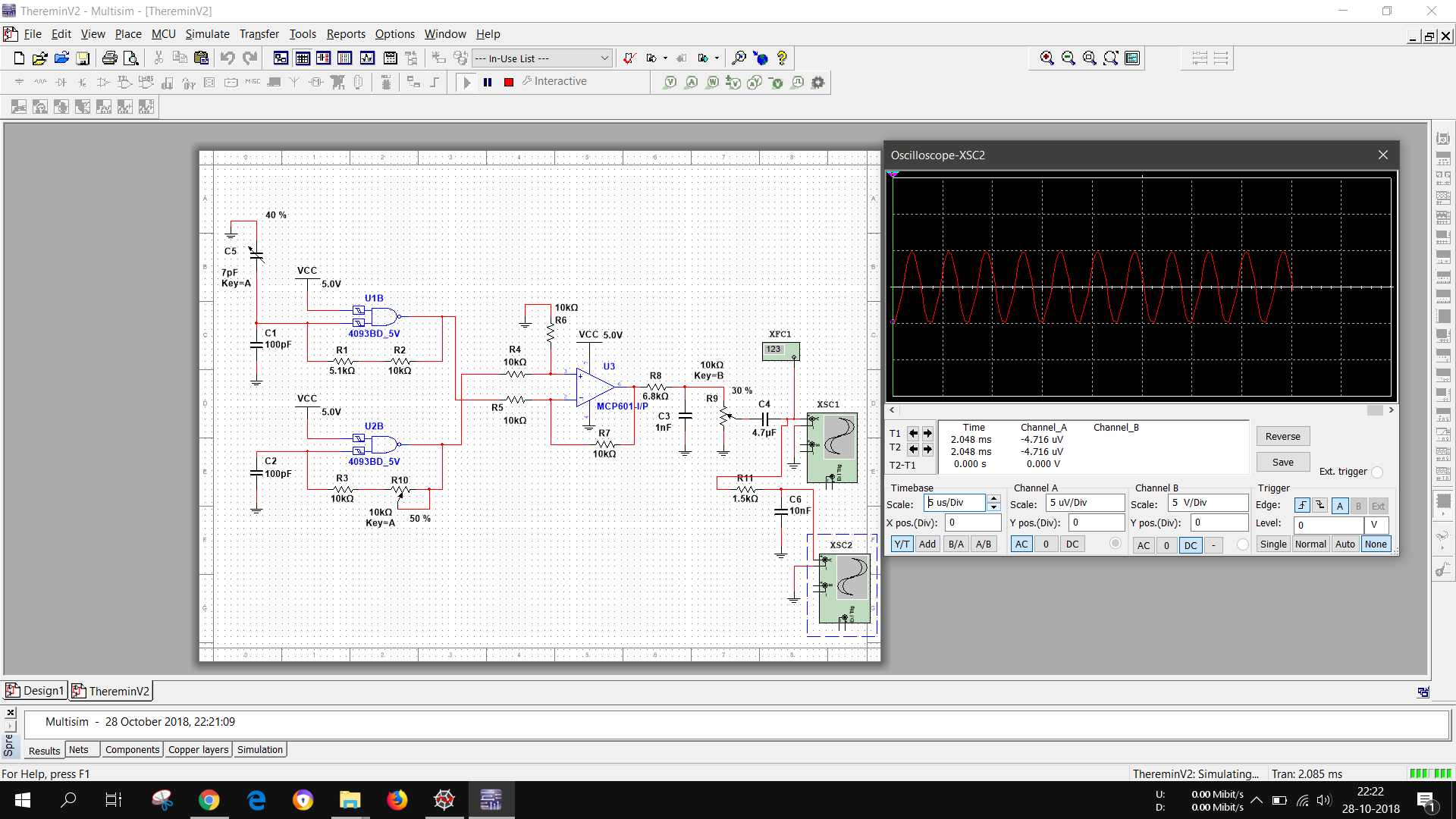This screenshot has width=1456, height=819.
Task: Click the Save file icon in the toolbar
Action: [83, 58]
